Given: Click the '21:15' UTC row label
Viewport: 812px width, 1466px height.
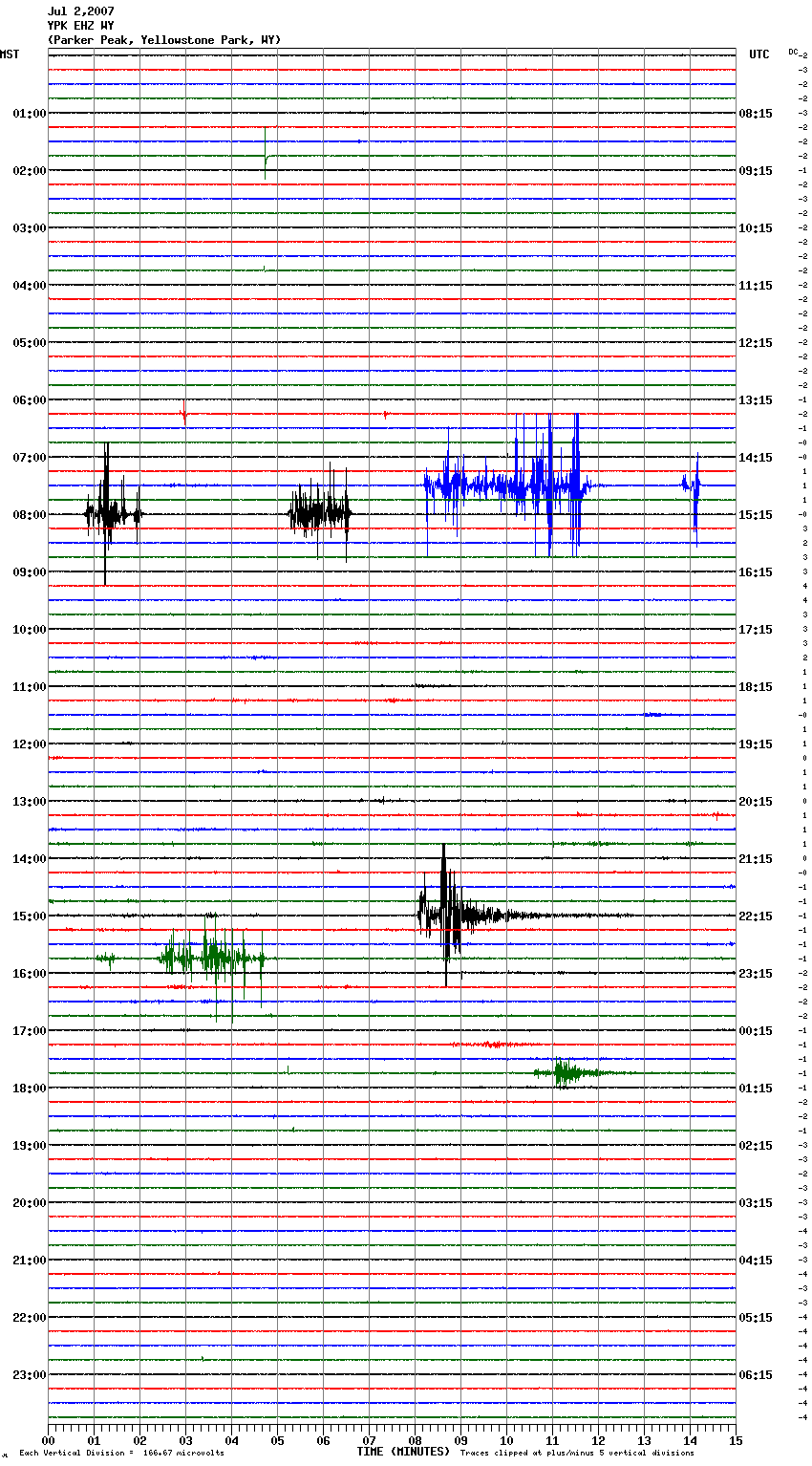Looking at the screenshot, I should point(756,859).
